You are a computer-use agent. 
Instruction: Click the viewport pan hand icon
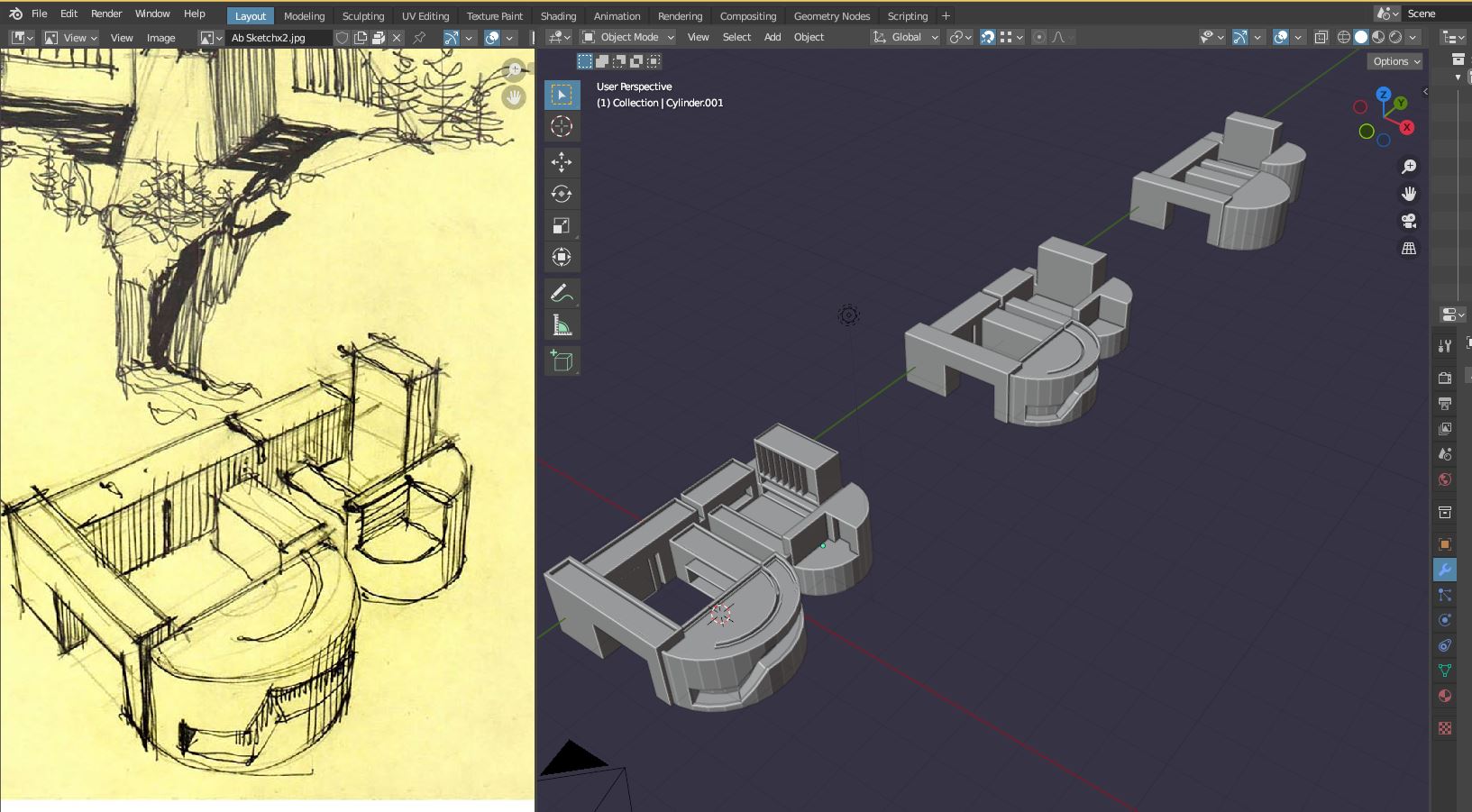tap(1409, 194)
